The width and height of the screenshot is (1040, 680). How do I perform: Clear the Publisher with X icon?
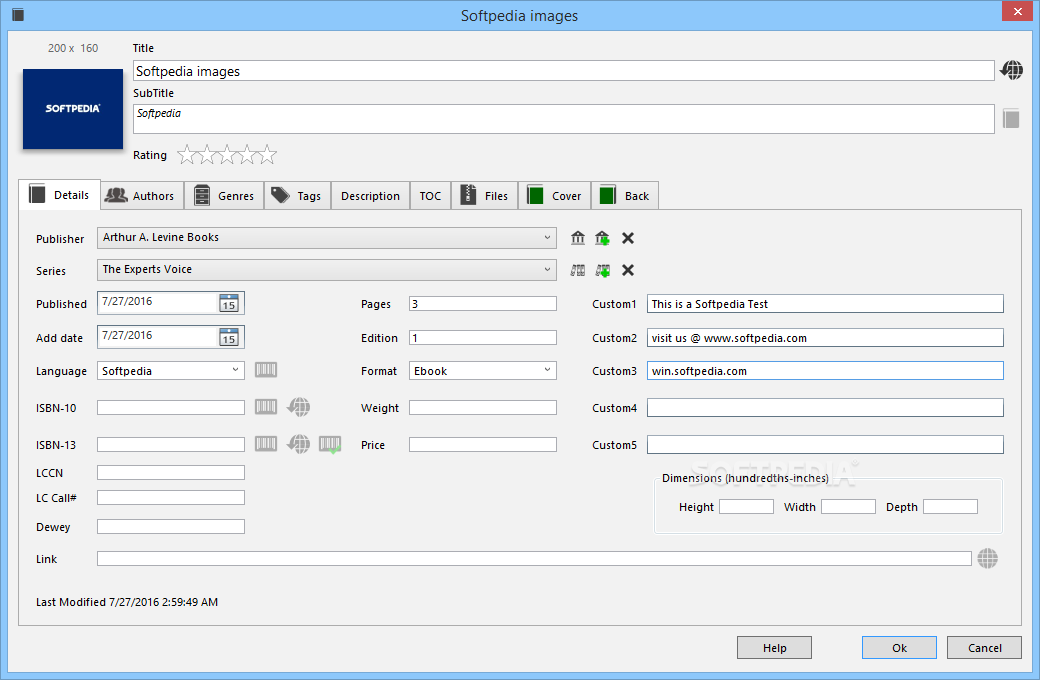(627, 238)
